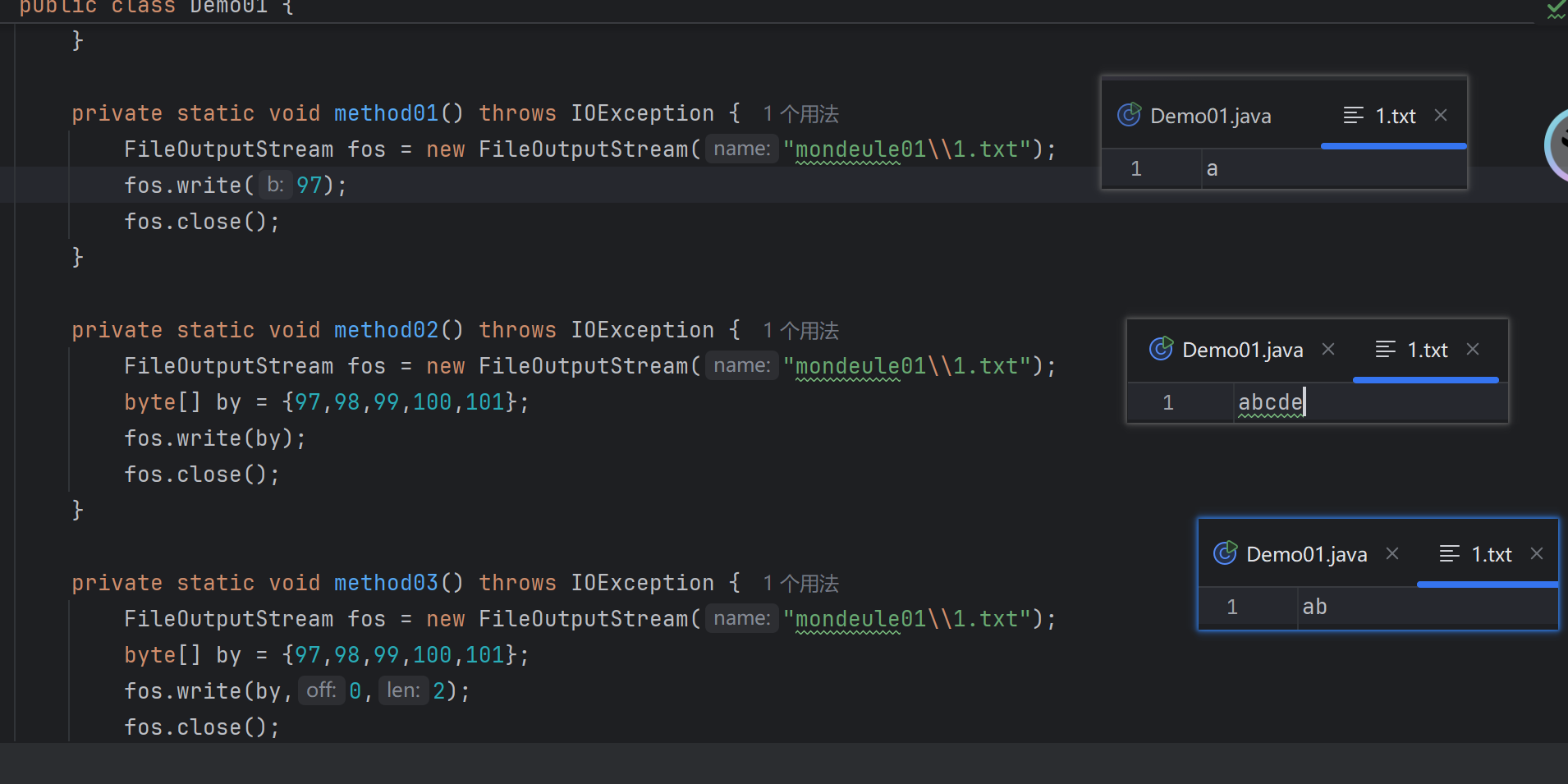Click the 1.txt file icon in the 'abcde' panel
Image resolution: width=1568 pixels, height=784 pixels.
tap(1385, 350)
